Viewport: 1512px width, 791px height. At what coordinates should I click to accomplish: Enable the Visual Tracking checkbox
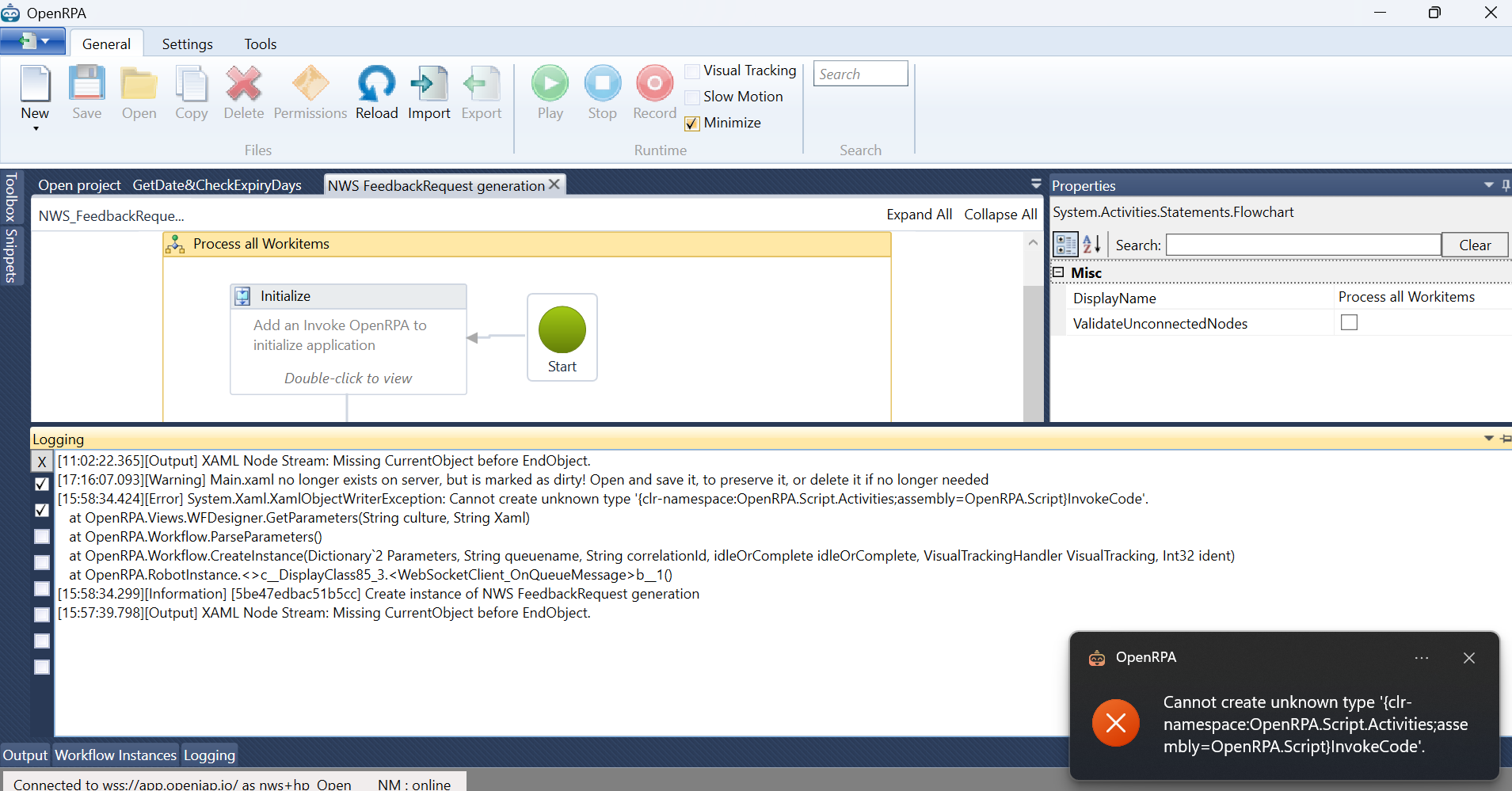tap(692, 71)
